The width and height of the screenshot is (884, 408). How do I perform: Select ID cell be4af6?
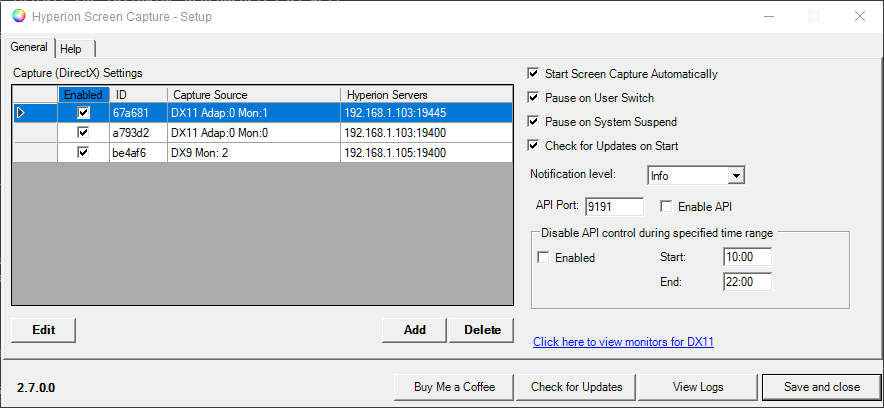(139, 153)
